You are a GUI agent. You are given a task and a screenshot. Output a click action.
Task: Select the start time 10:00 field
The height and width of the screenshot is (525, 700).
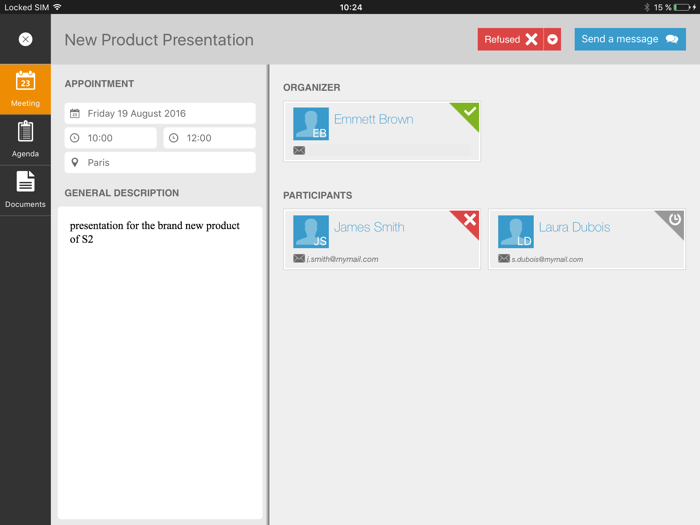click(x=111, y=138)
